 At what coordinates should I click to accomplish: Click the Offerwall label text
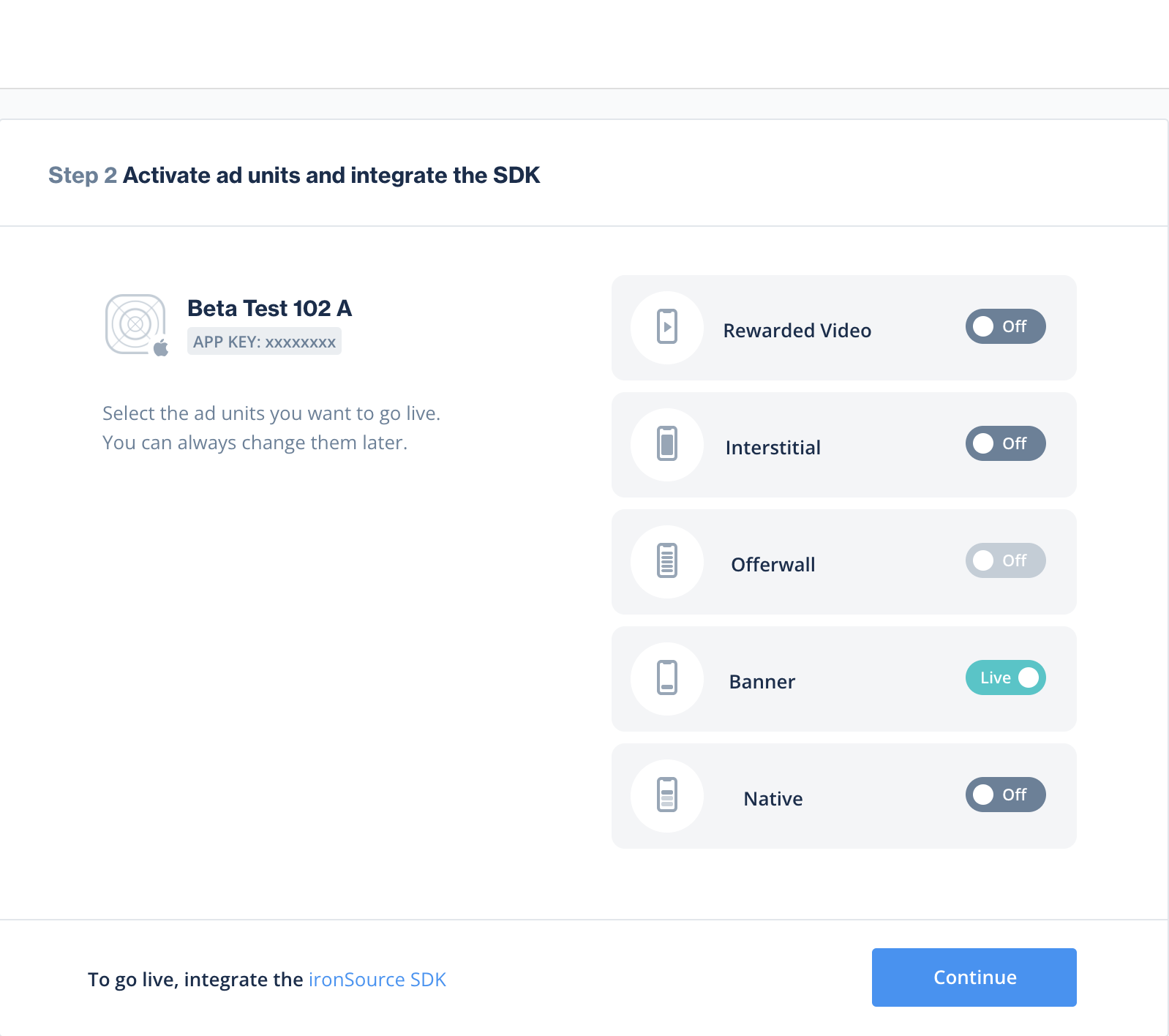tap(773, 565)
